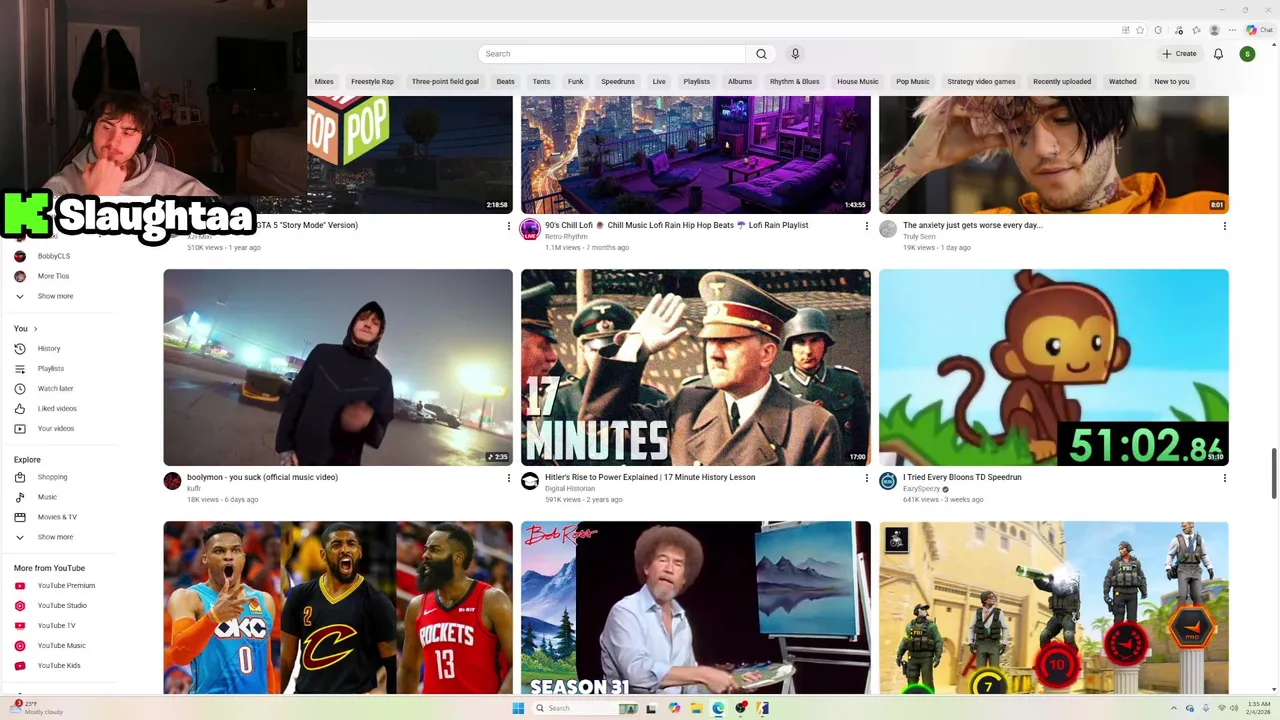Play the Bob Ross Season 31 thumbnail

pyautogui.click(x=696, y=607)
